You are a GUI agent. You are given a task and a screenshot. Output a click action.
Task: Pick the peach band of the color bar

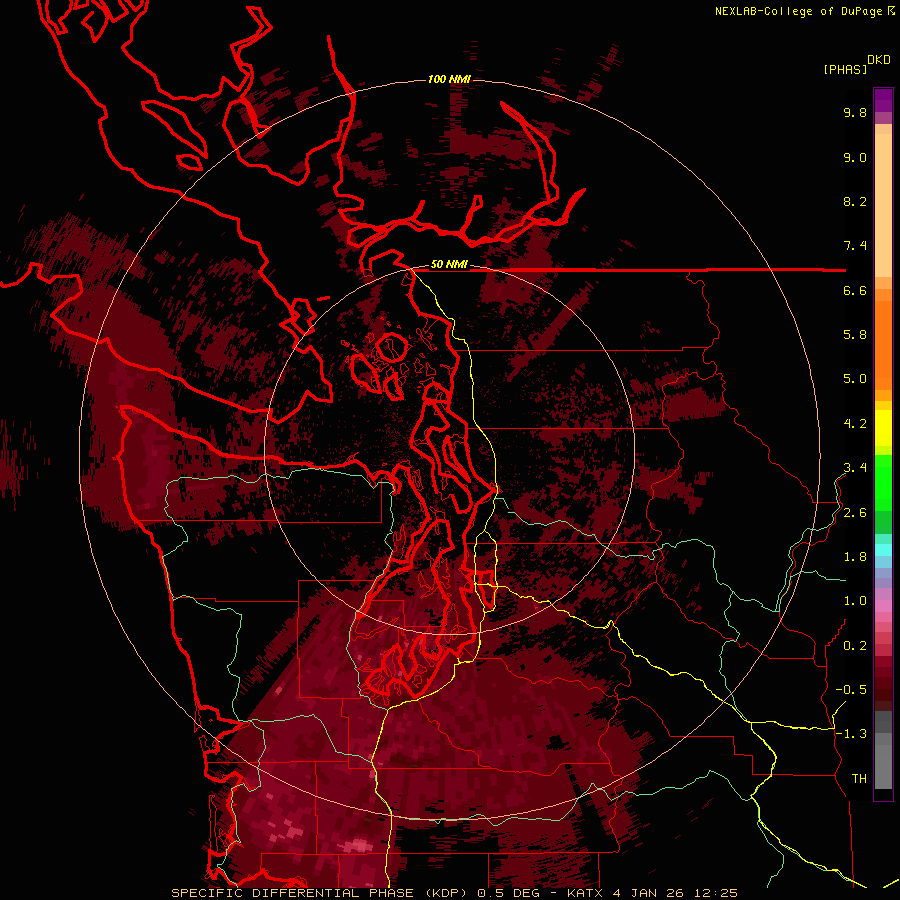click(883, 201)
